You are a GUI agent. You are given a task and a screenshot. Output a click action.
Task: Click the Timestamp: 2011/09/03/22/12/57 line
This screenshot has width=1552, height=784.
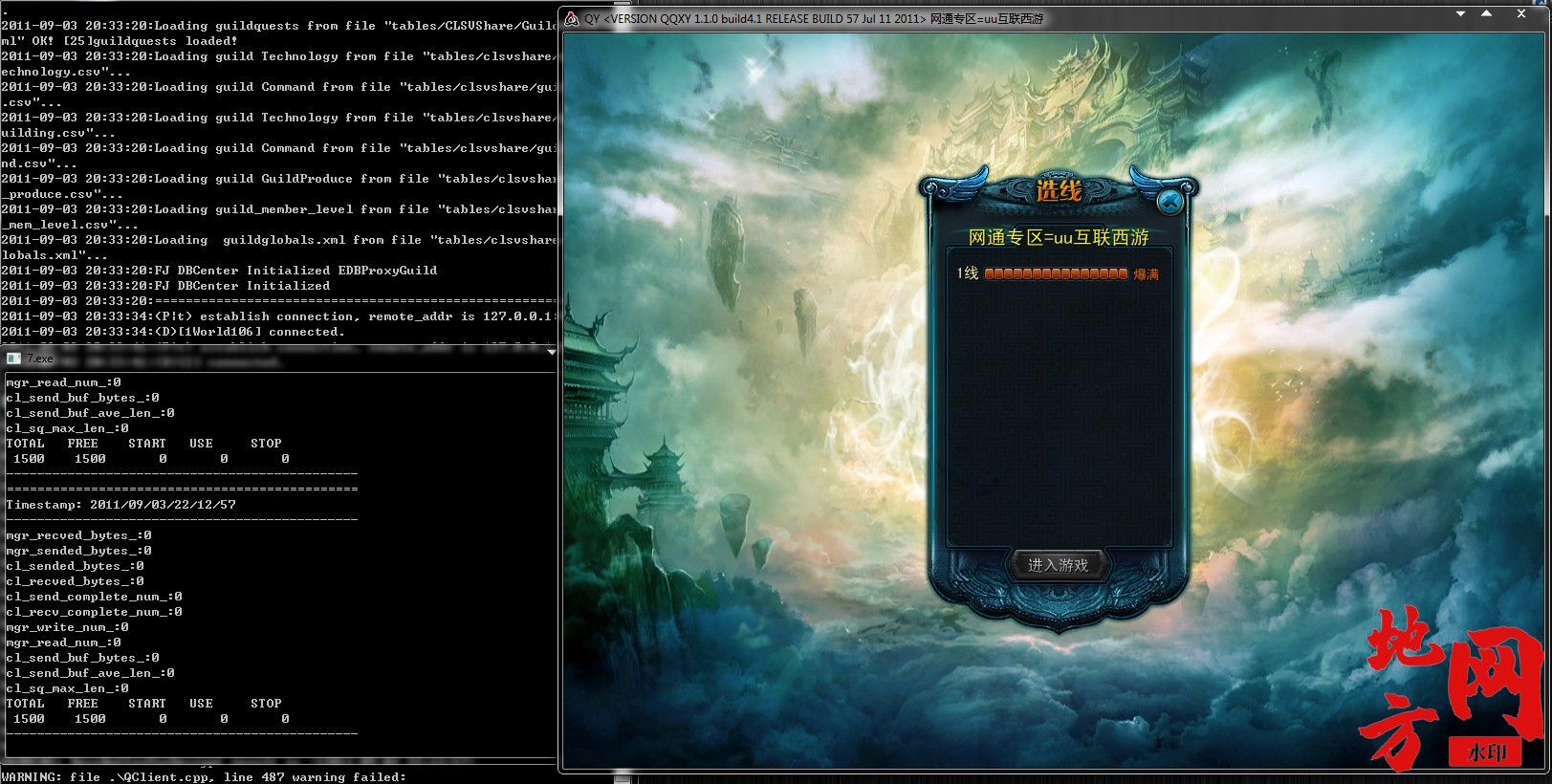point(120,505)
